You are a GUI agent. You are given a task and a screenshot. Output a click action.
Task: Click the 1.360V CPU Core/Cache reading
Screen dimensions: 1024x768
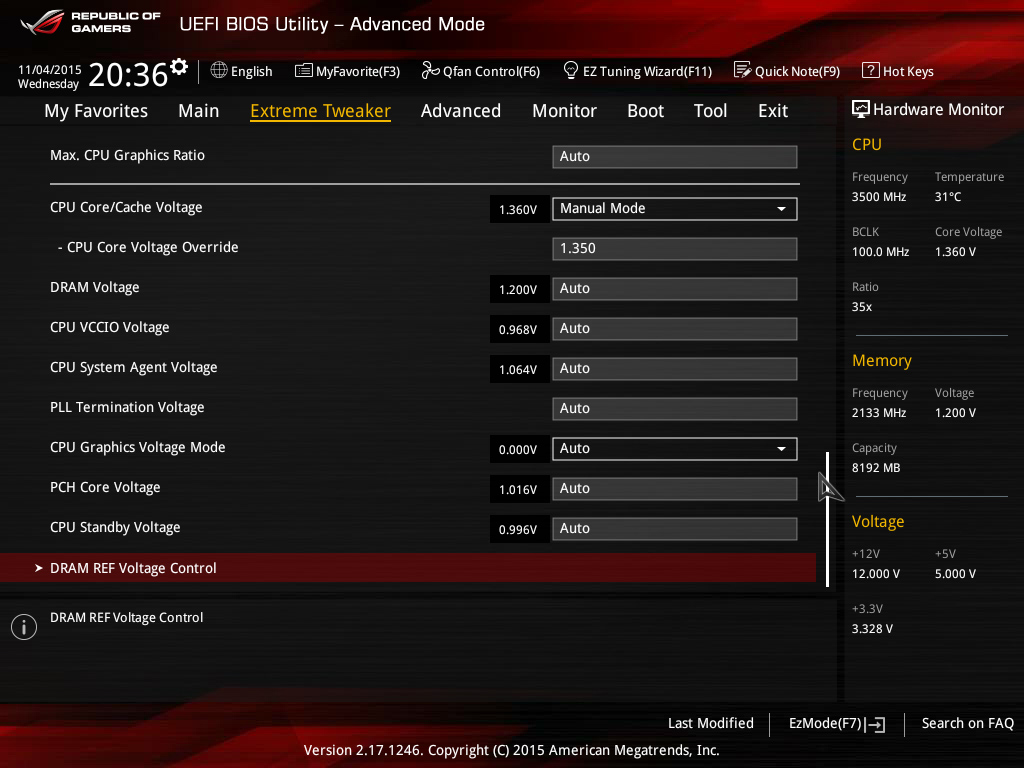518,210
